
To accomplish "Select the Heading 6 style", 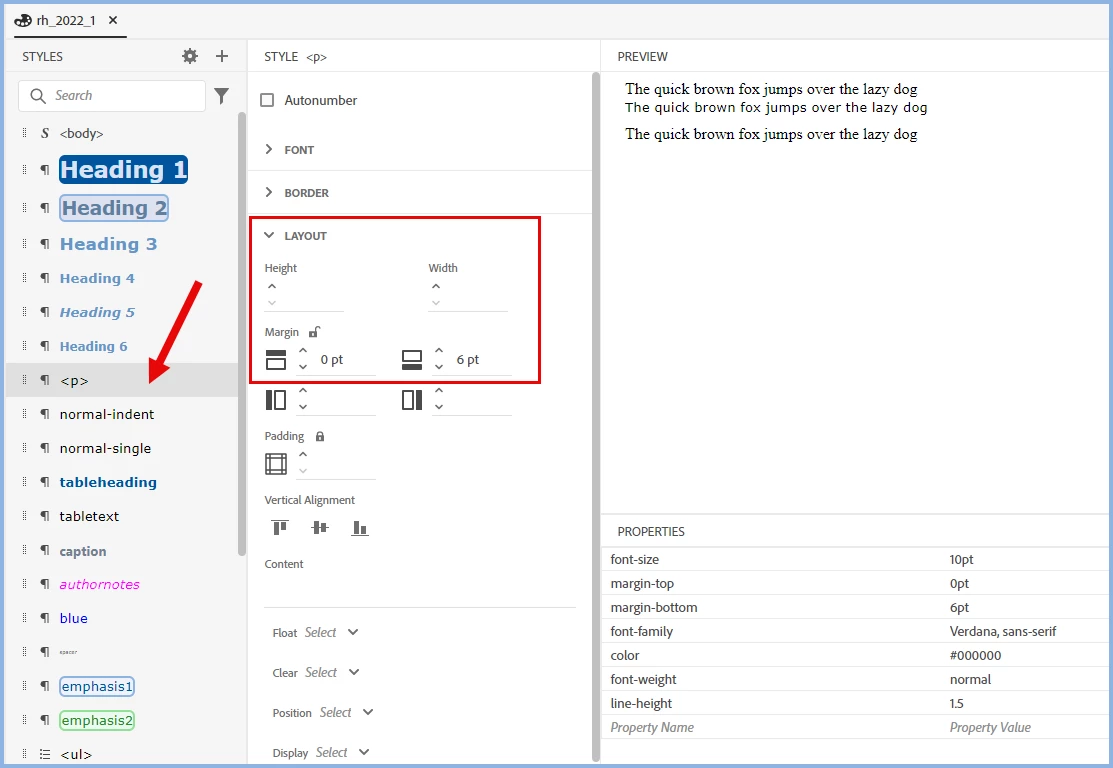I will (94, 346).
